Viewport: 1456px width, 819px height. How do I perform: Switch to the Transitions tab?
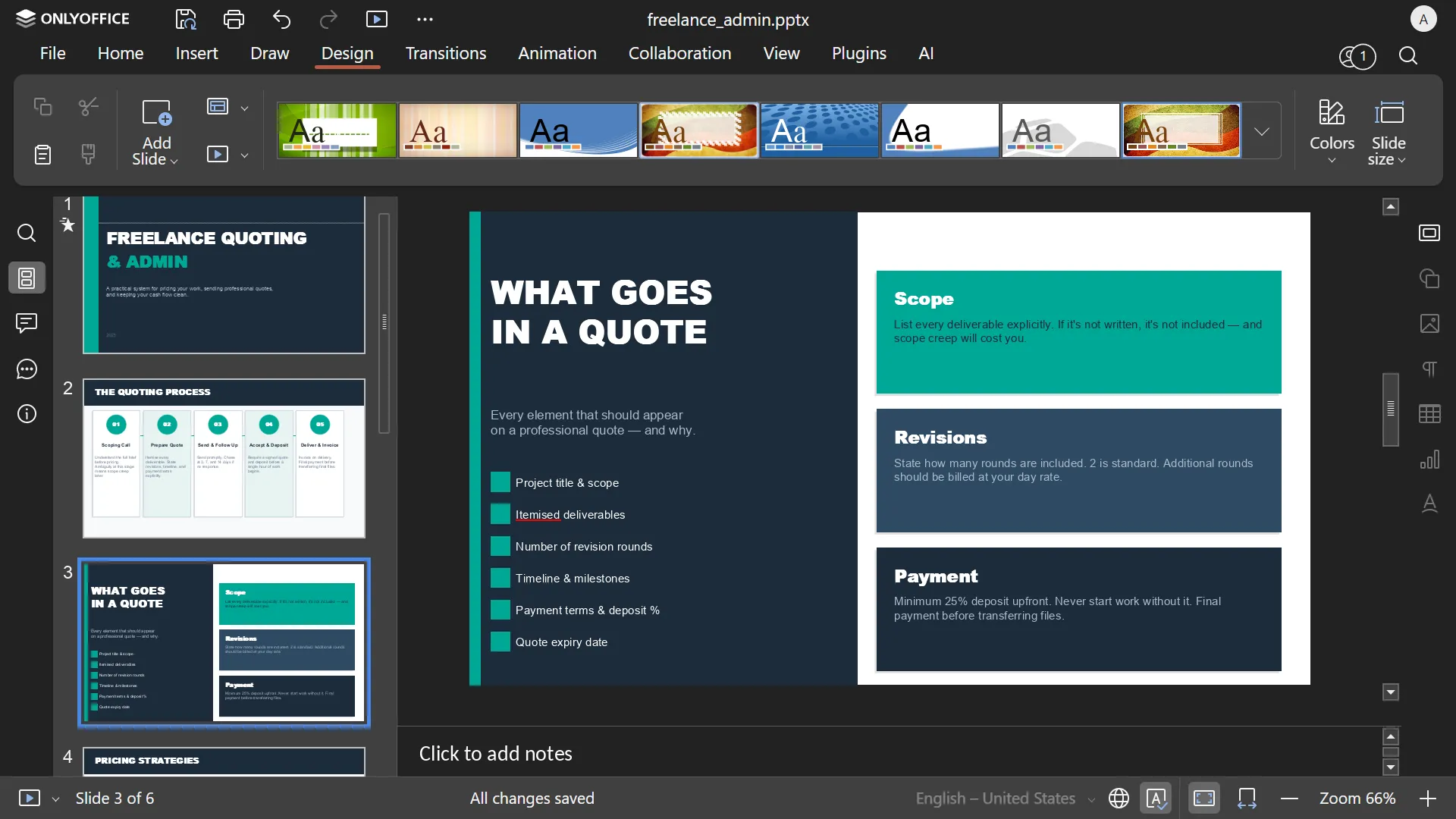pos(446,53)
